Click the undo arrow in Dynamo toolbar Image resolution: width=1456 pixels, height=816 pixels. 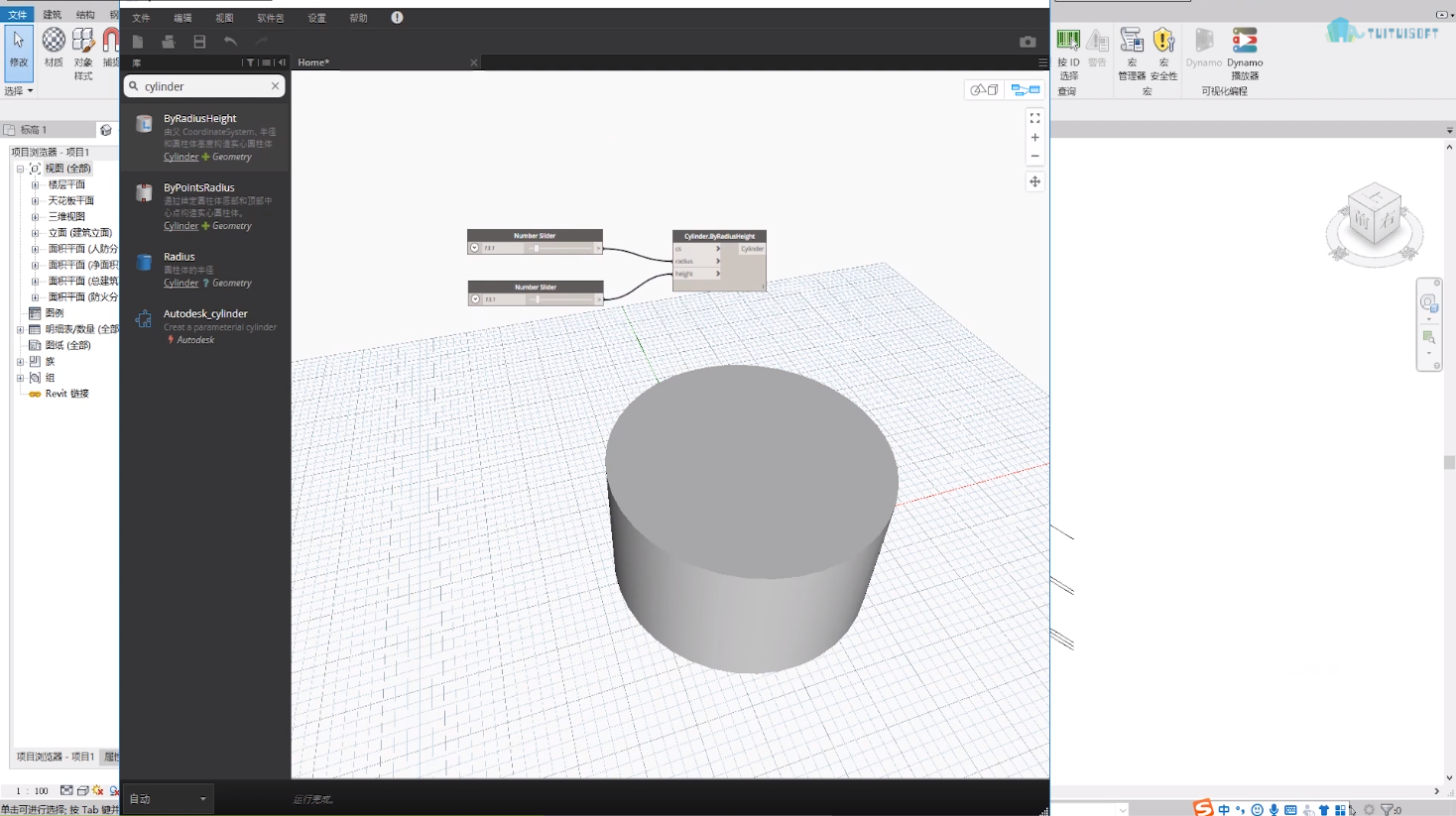click(230, 42)
